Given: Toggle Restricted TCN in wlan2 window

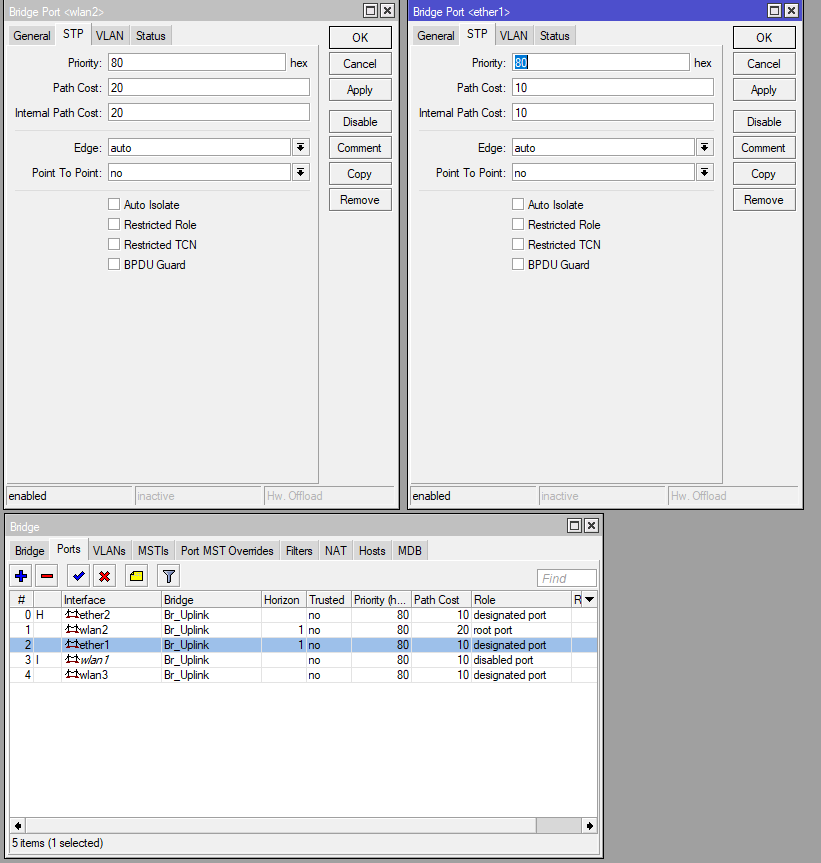Looking at the screenshot, I should point(114,244).
